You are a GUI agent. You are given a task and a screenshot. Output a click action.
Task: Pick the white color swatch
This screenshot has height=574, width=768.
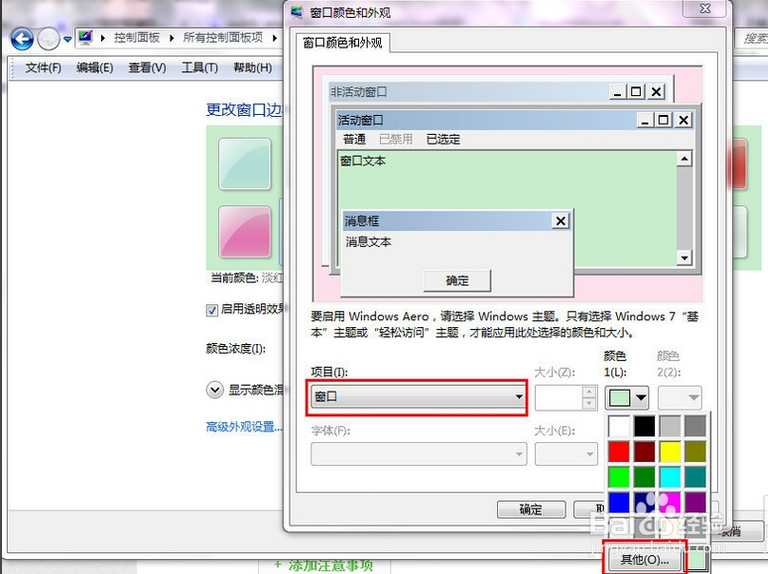(x=619, y=426)
